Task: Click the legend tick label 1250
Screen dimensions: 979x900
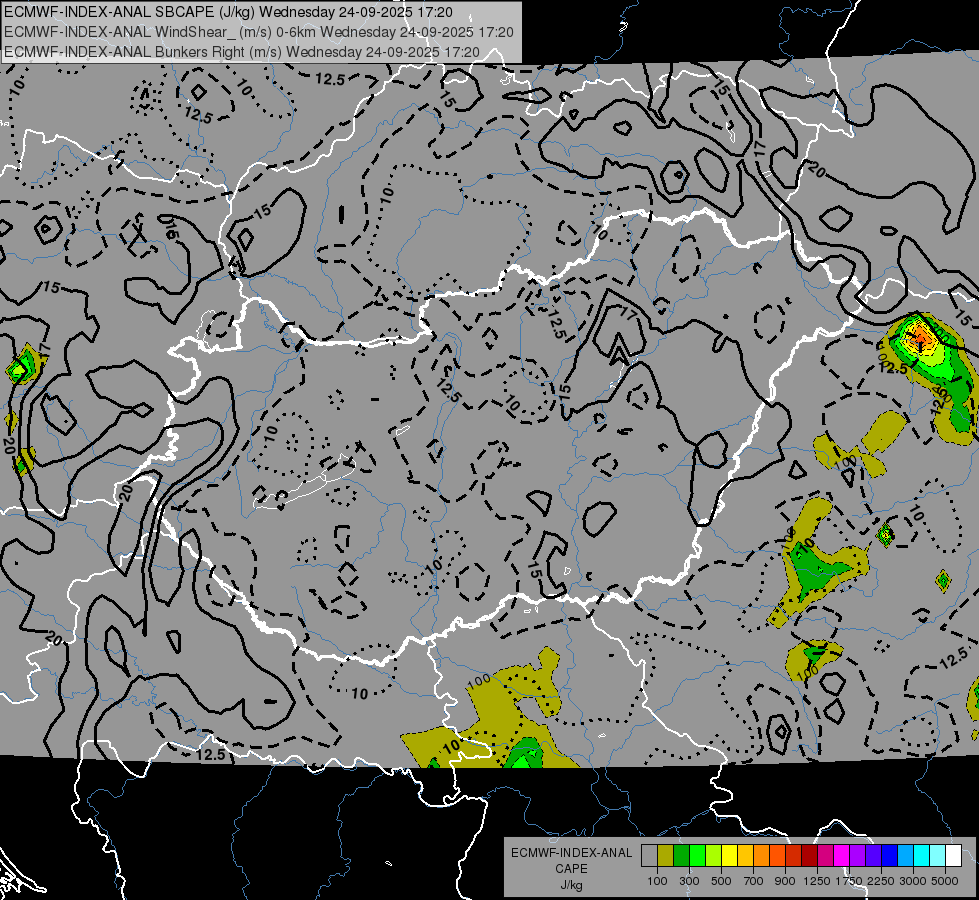Action: [x=817, y=881]
